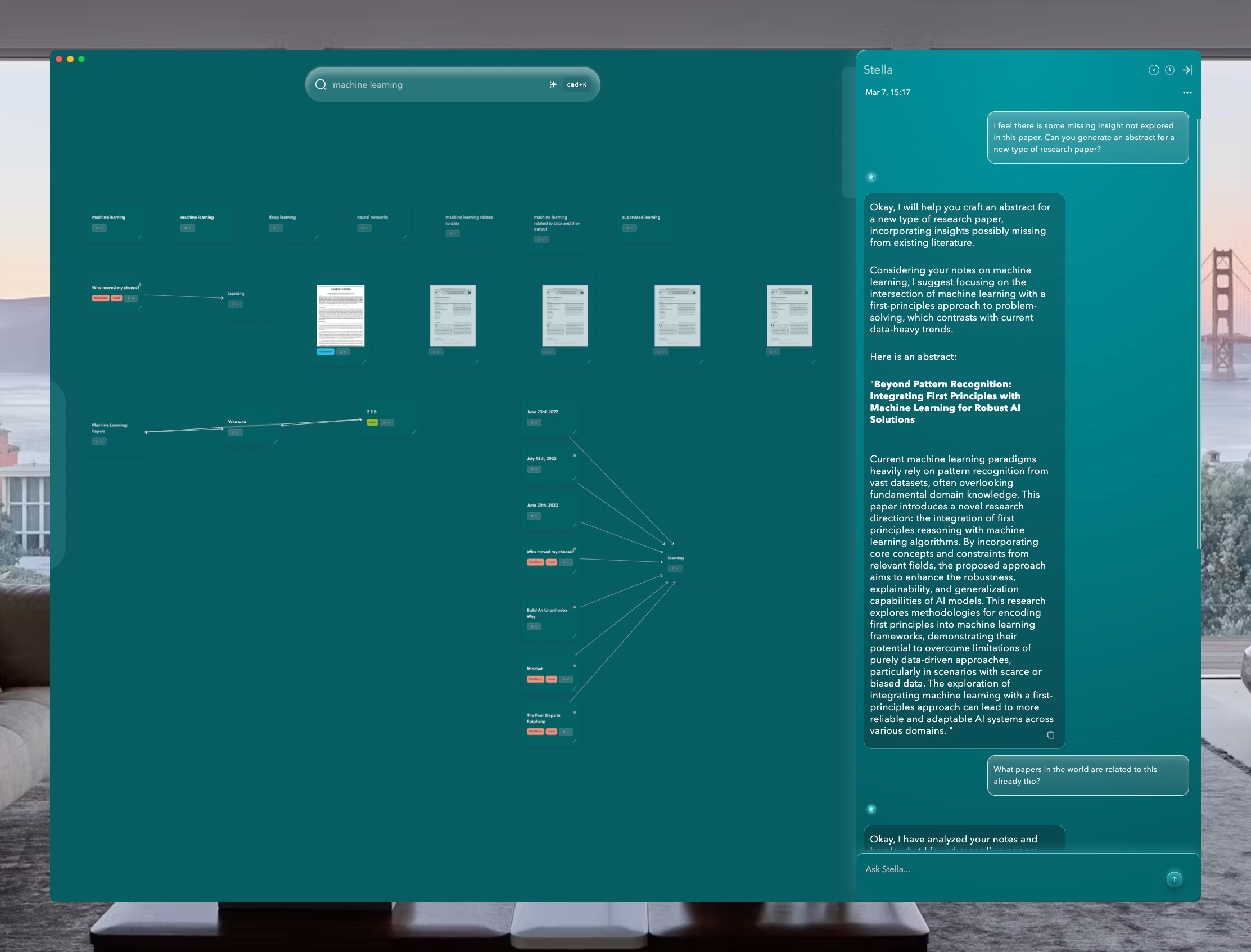
Task: Open tag dropdown beside the ml research tag
Action: coord(343,352)
